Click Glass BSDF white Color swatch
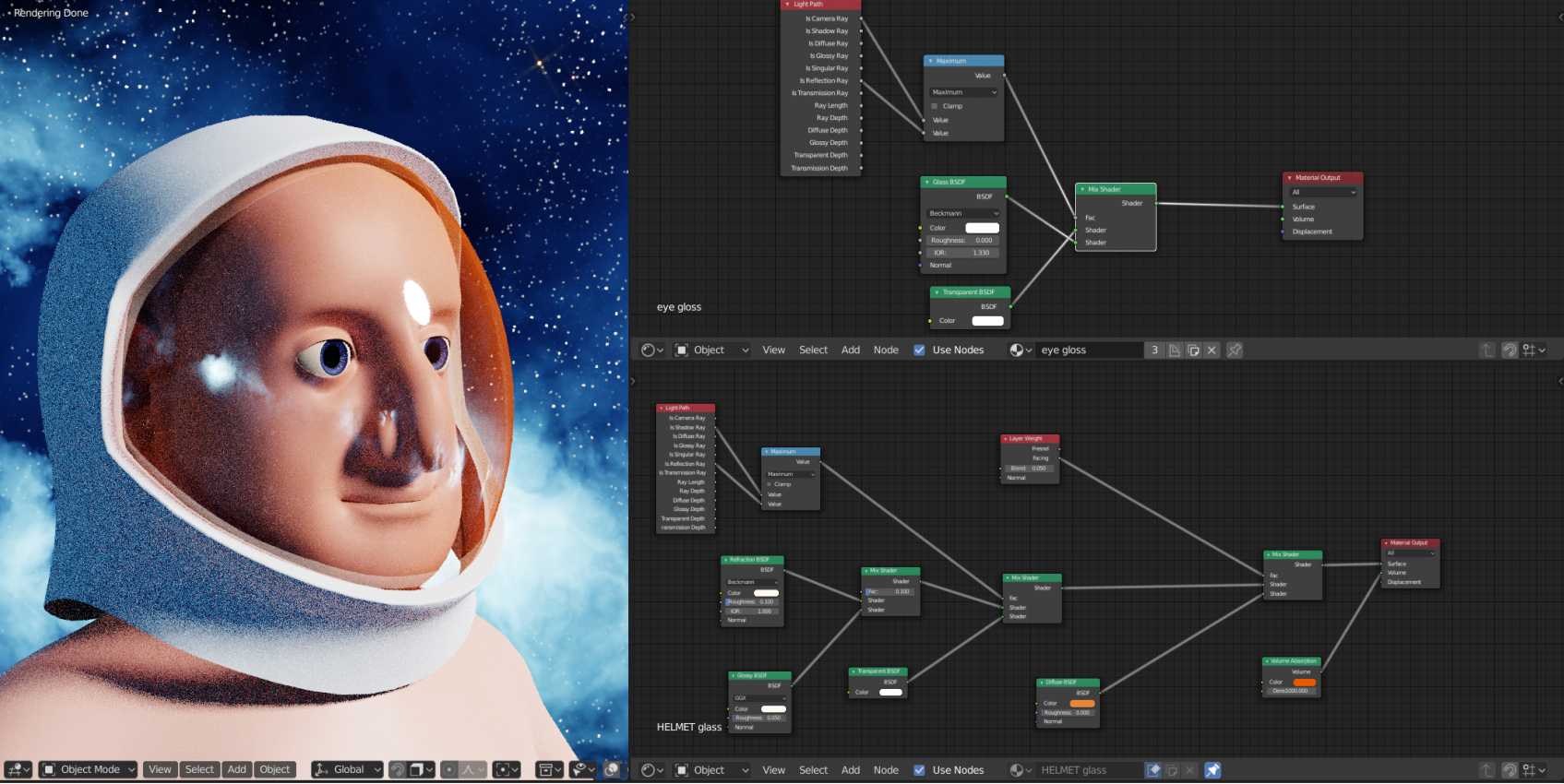This screenshot has height=784, width=1564. pyautogui.click(x=982, y=228)
